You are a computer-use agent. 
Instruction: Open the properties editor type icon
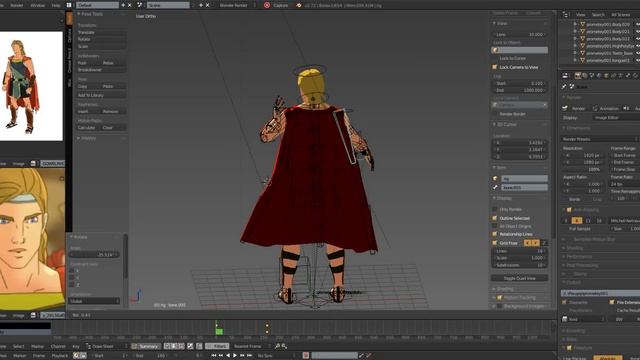(x=566, y=76)
